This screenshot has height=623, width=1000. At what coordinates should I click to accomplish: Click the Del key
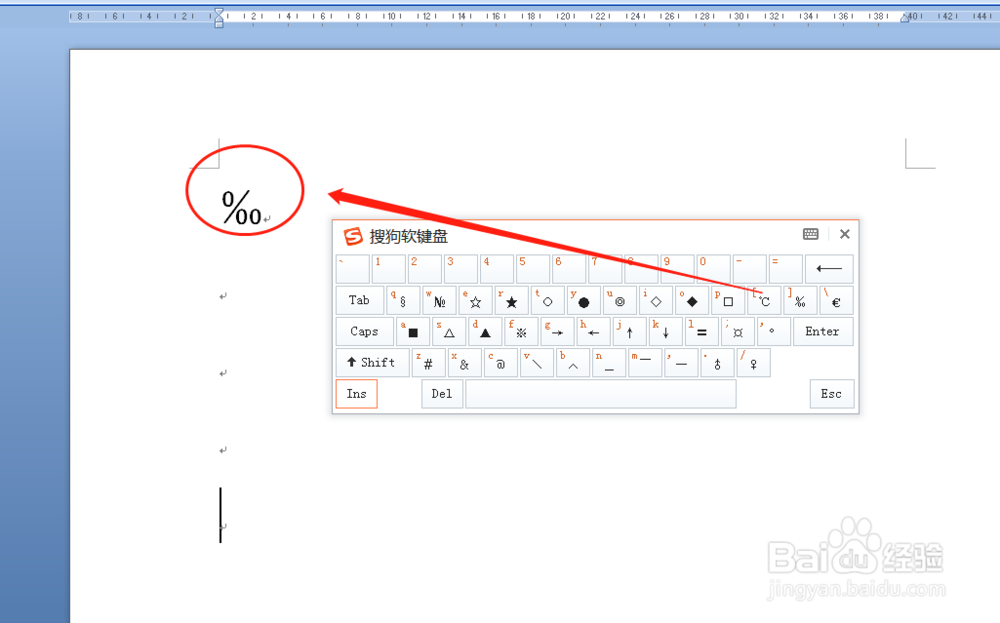point(442,394)
